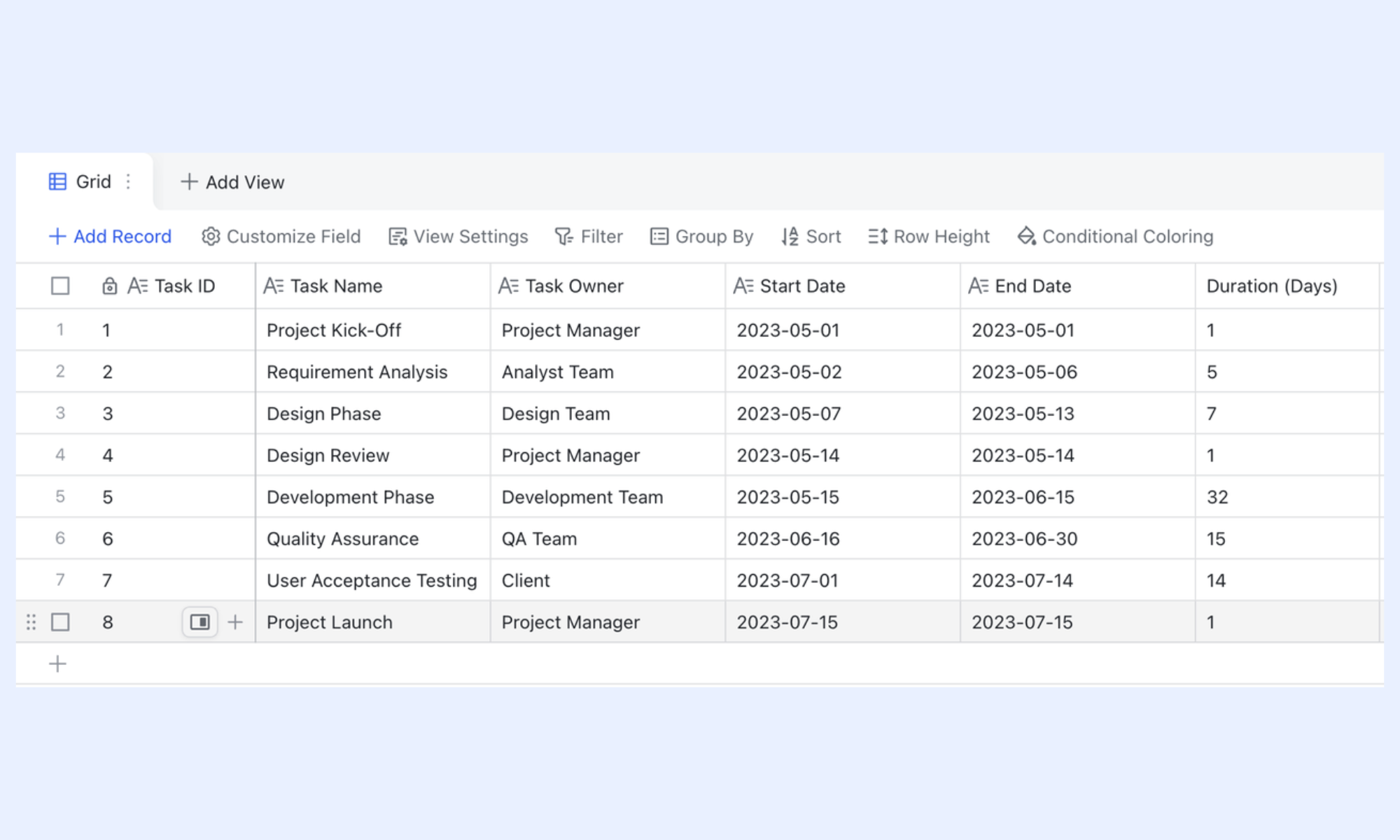The height and width of the screenshot is (840, 1400).
Task: Open Customize Field
Action: coord(281,237)
